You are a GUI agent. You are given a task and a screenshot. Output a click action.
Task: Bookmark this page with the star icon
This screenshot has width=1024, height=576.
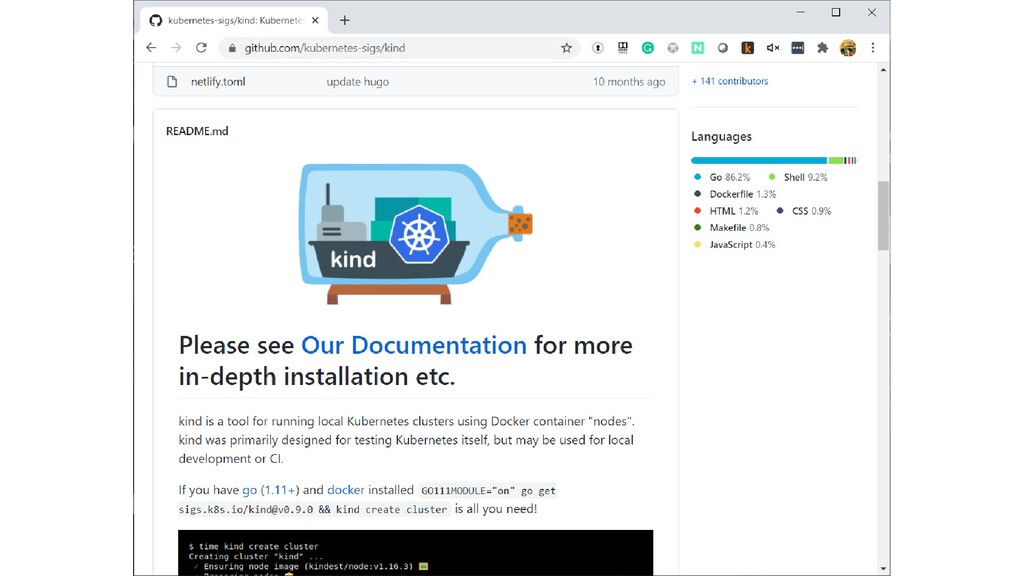click(566, 48)
